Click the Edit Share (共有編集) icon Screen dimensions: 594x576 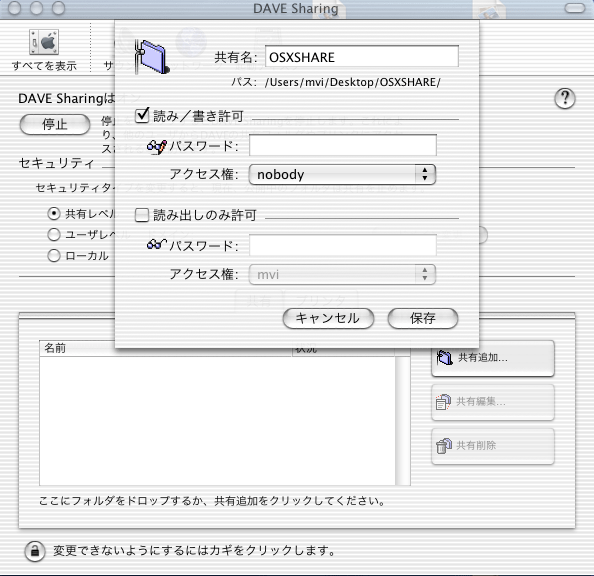[x=443, y=402]
